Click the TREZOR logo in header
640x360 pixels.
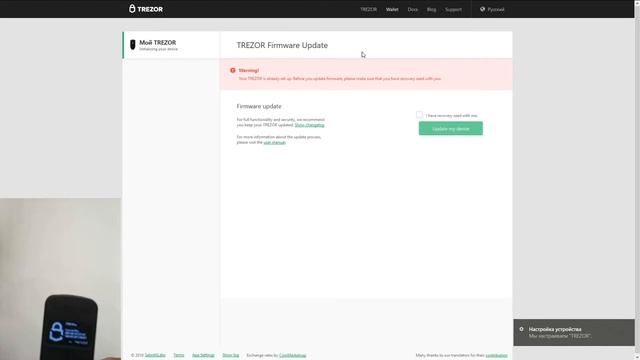point(146,9)
